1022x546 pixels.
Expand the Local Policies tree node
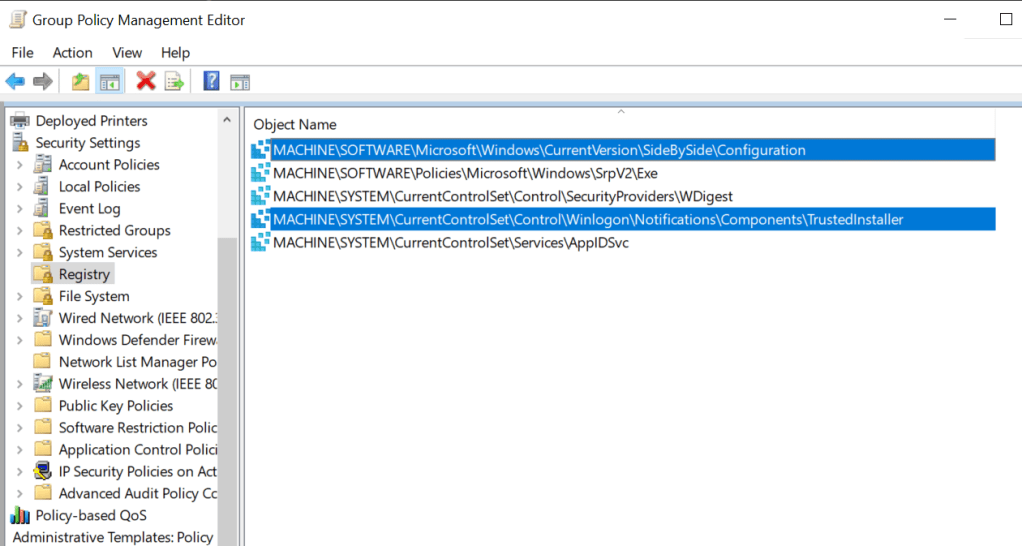coord(20,187)
